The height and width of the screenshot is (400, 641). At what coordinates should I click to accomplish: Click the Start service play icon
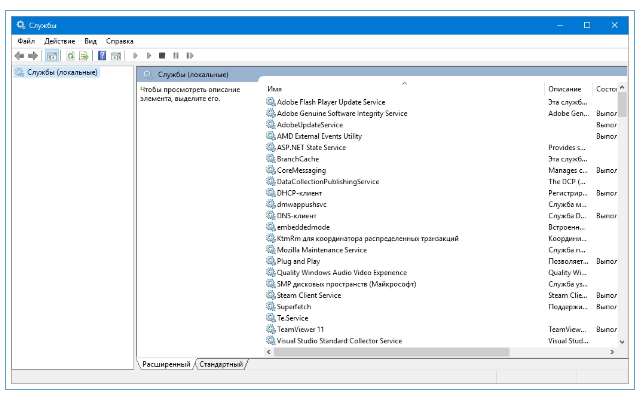(135, 56)
